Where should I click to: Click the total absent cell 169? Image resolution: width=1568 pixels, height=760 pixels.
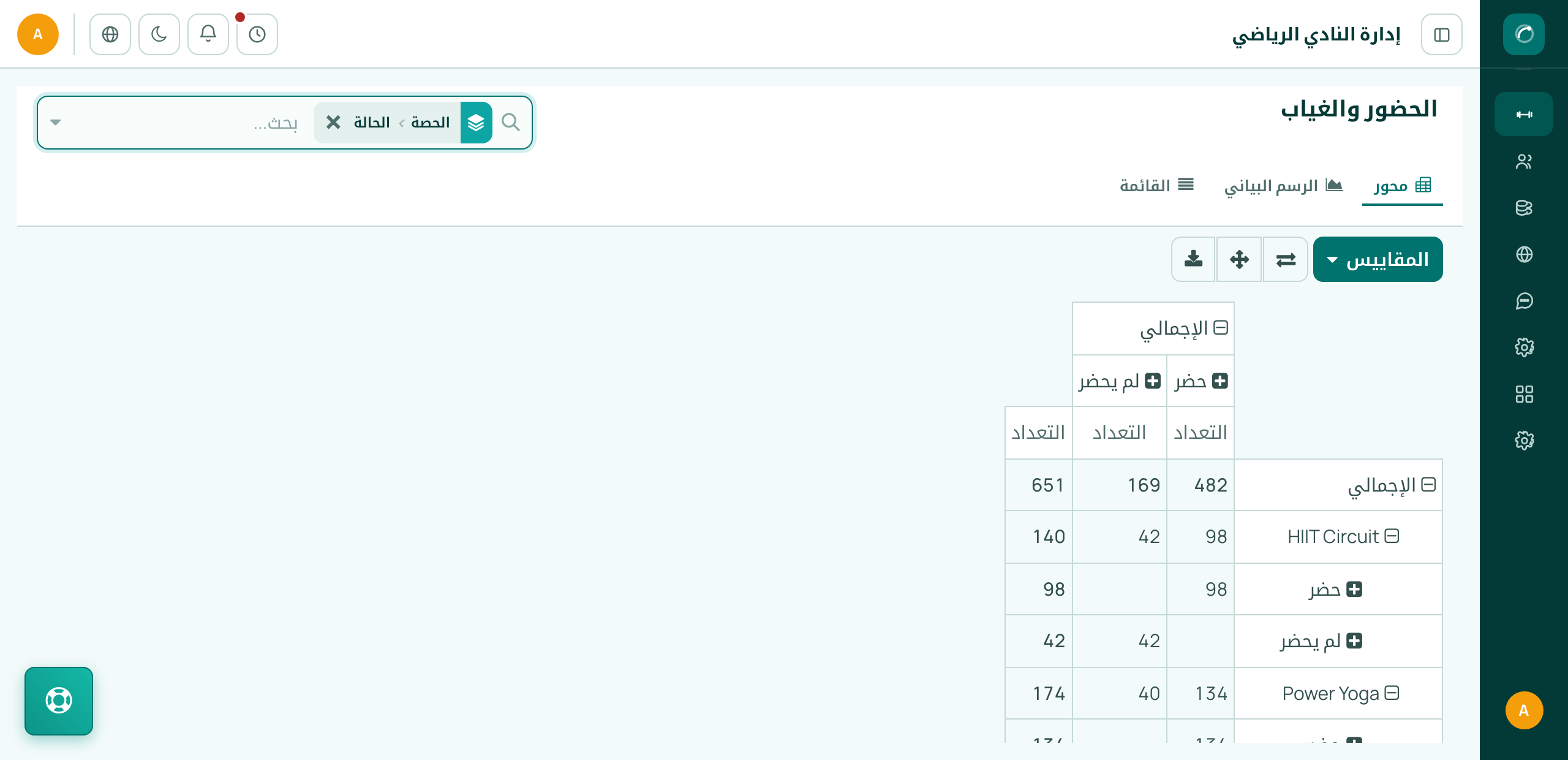(1120, 485)
